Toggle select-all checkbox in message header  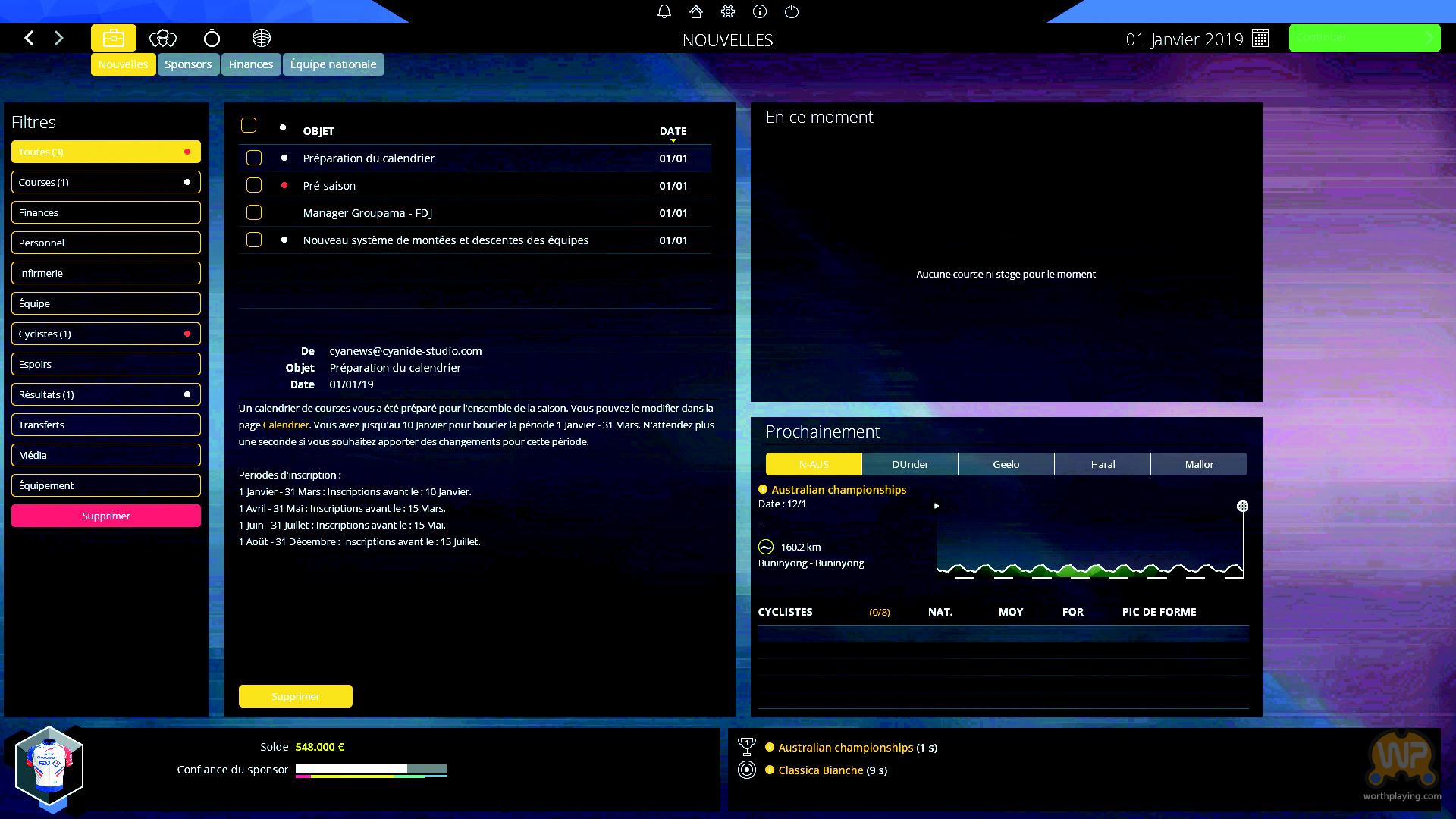[x=249, y=125]
